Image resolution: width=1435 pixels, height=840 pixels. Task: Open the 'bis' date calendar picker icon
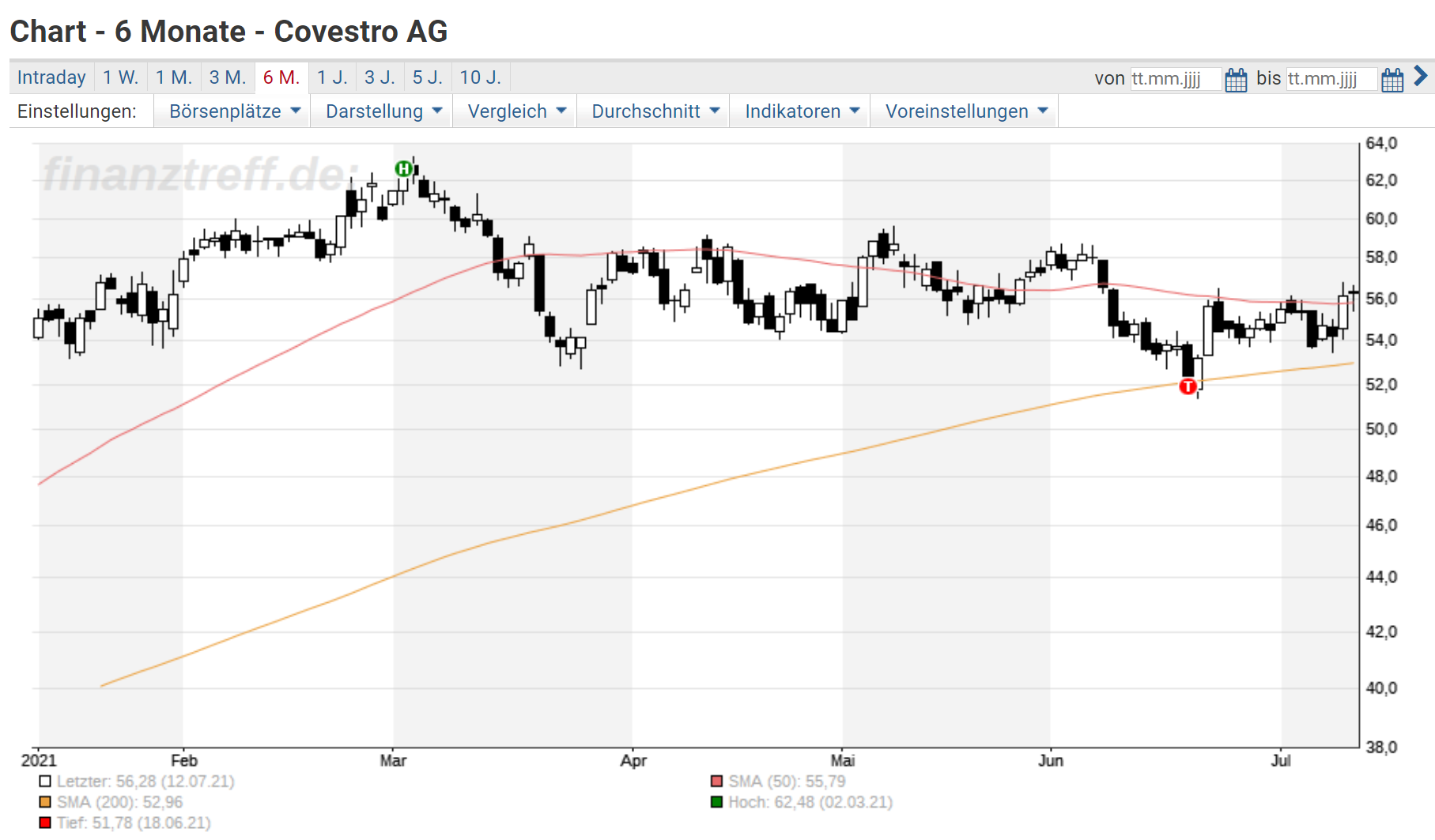click(x=1392, y=80)
